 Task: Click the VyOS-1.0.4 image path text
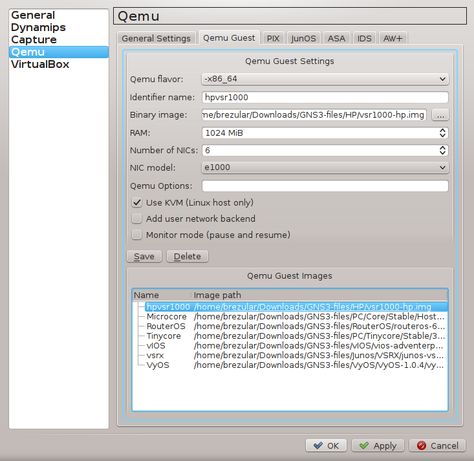pyautogui.click(x=319, y=365)
